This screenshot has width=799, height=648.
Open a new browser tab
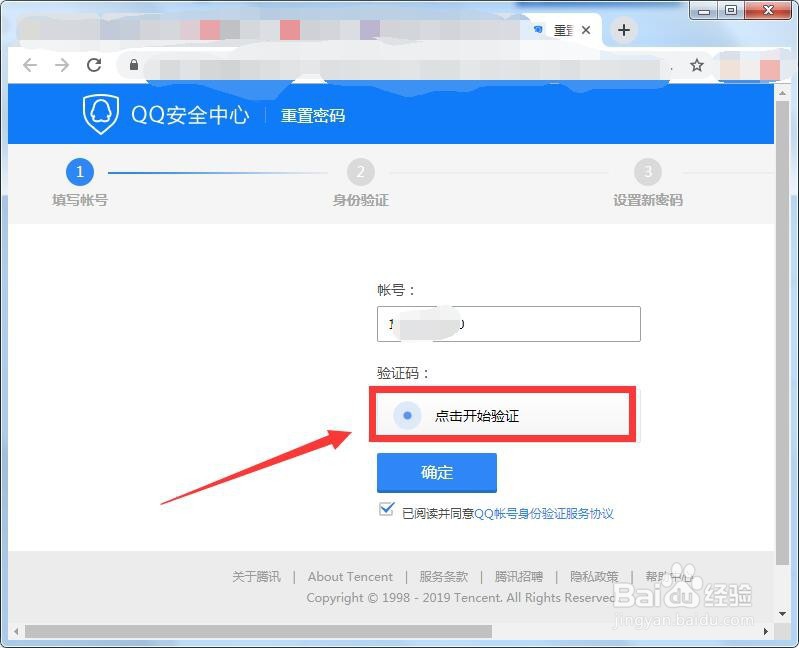(624, 30)
